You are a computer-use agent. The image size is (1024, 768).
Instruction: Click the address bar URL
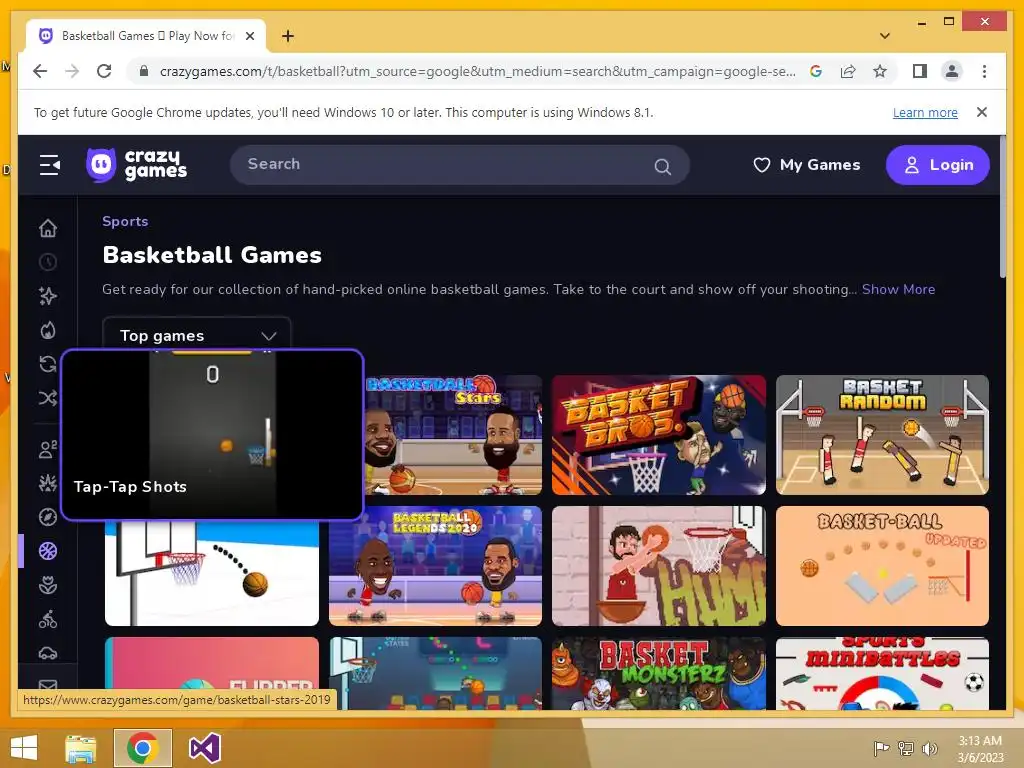[x=477, y=71]
